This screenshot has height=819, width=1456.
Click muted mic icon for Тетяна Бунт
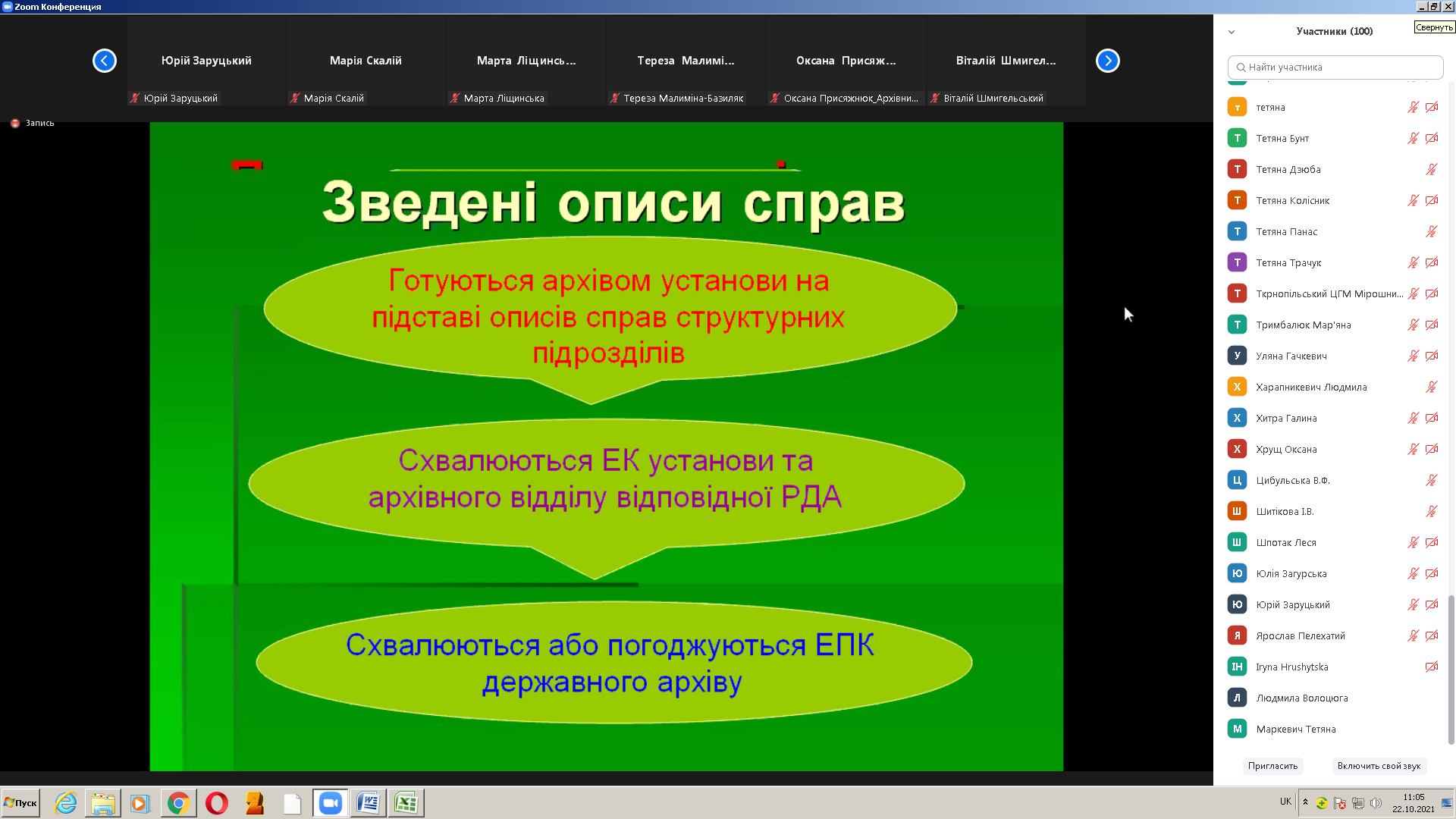coord(1413,138)
